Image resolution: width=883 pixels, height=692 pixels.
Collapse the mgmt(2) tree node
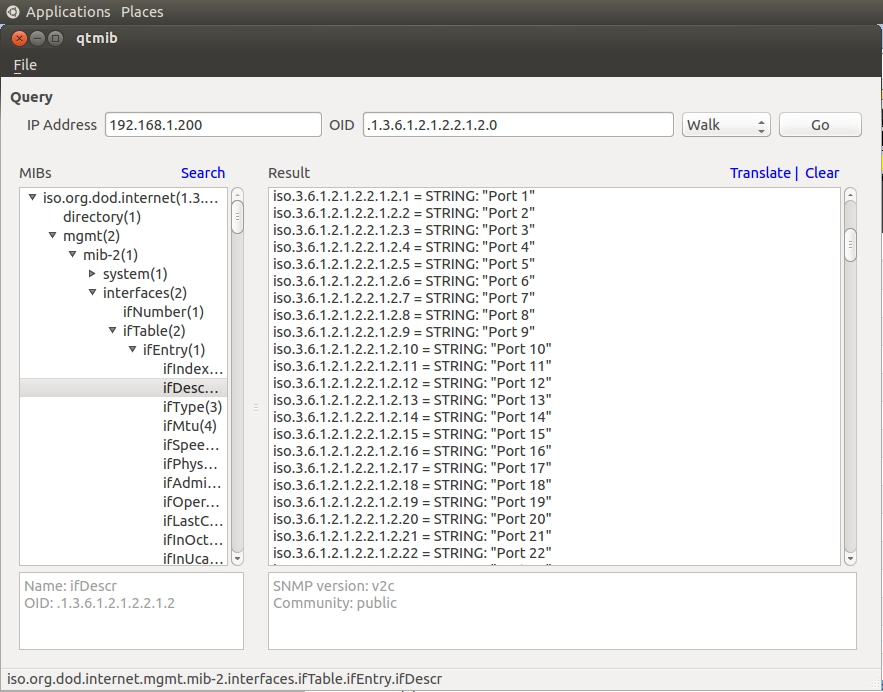pos(53,236)
